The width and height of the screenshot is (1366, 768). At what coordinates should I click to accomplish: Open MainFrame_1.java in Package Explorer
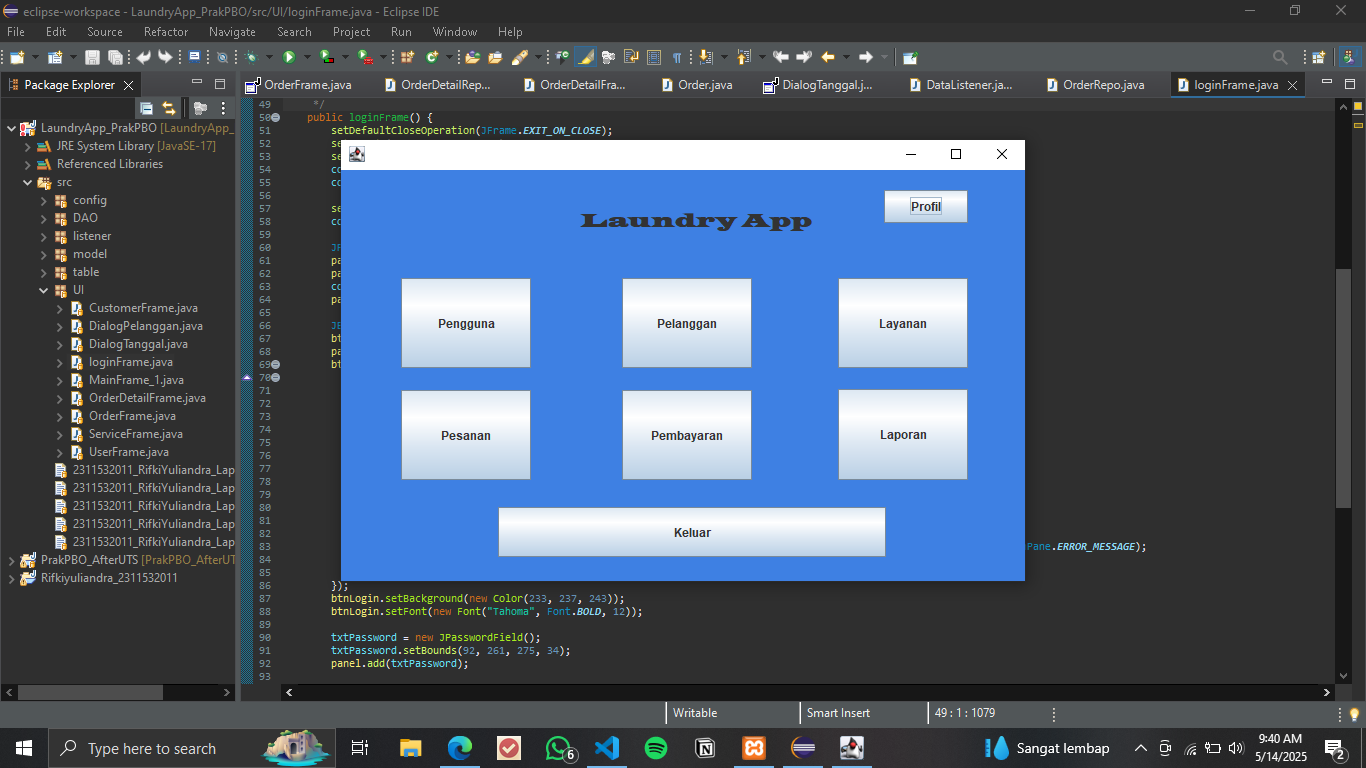(136, 380)
